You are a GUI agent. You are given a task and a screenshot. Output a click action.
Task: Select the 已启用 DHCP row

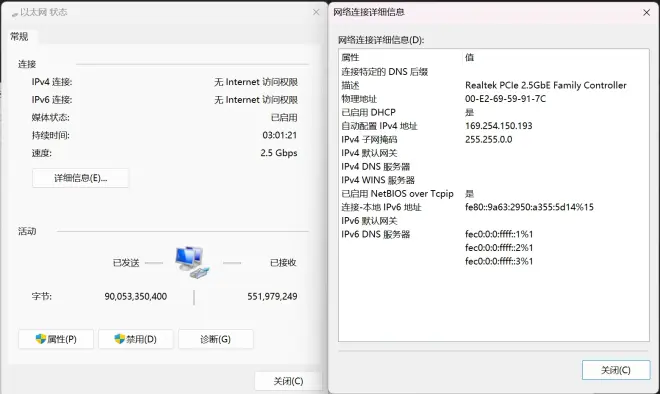tap(493, 112)
